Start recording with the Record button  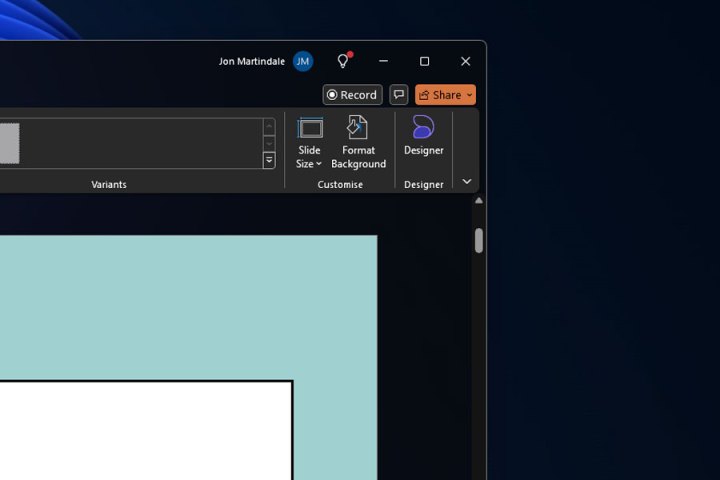coord(352,95)
